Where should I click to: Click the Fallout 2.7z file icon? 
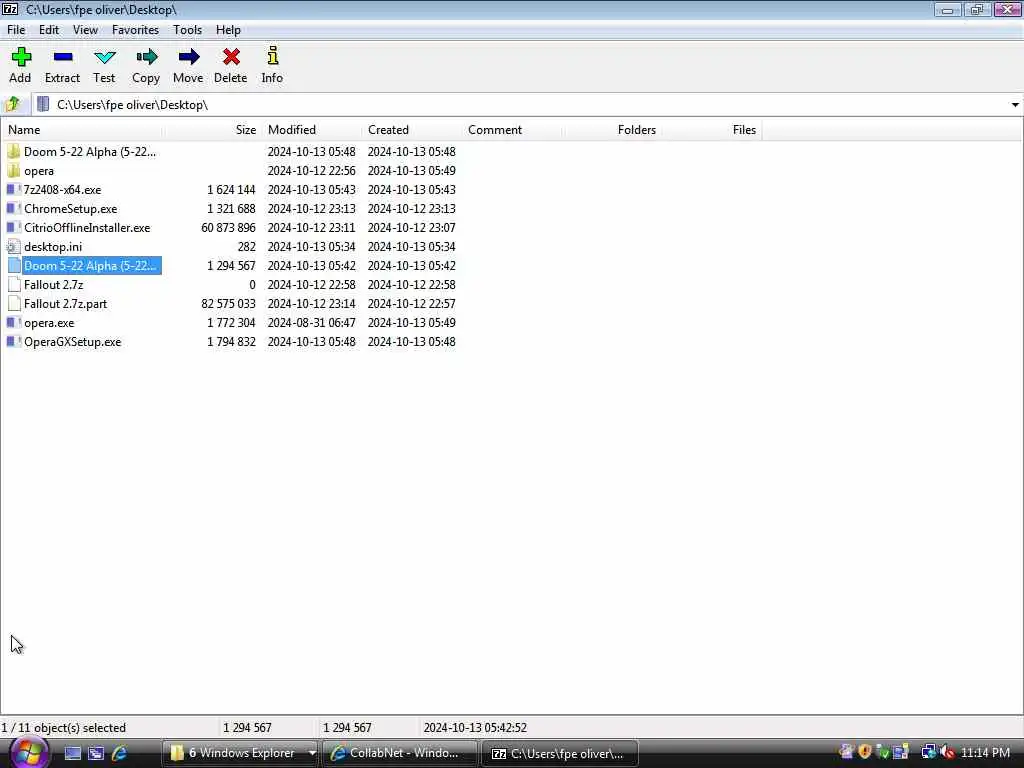point(14,285)
